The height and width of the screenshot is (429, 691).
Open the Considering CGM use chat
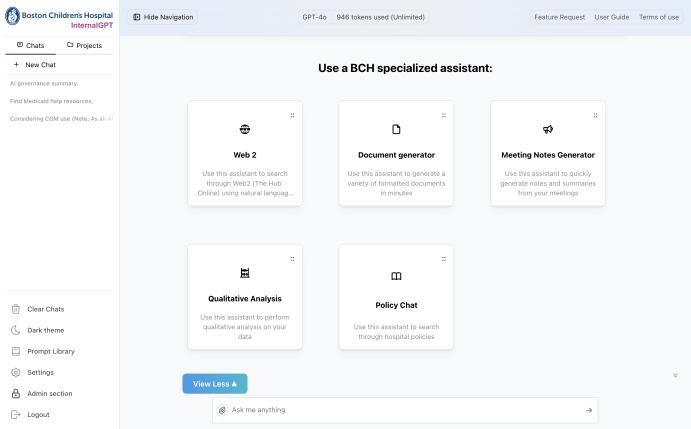[x=61, y=119]
